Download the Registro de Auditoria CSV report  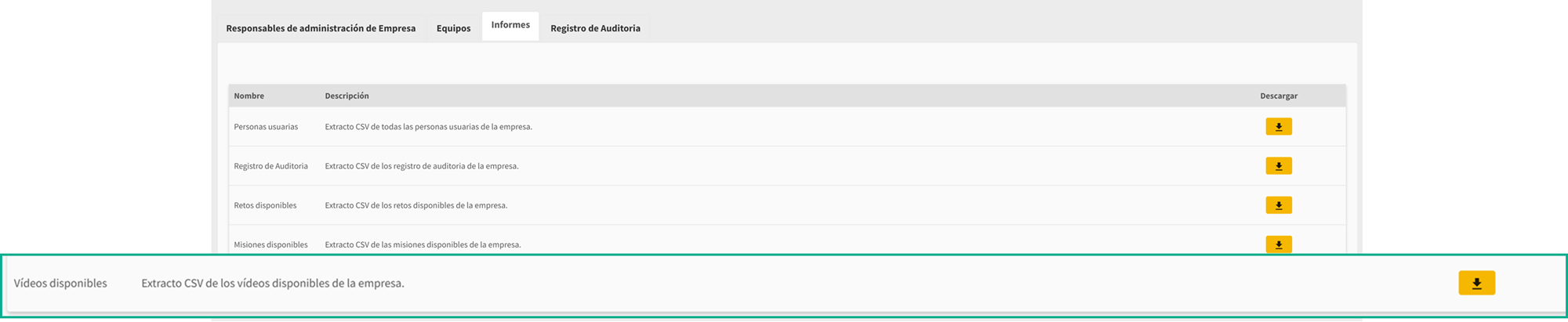pos(1278,166)
